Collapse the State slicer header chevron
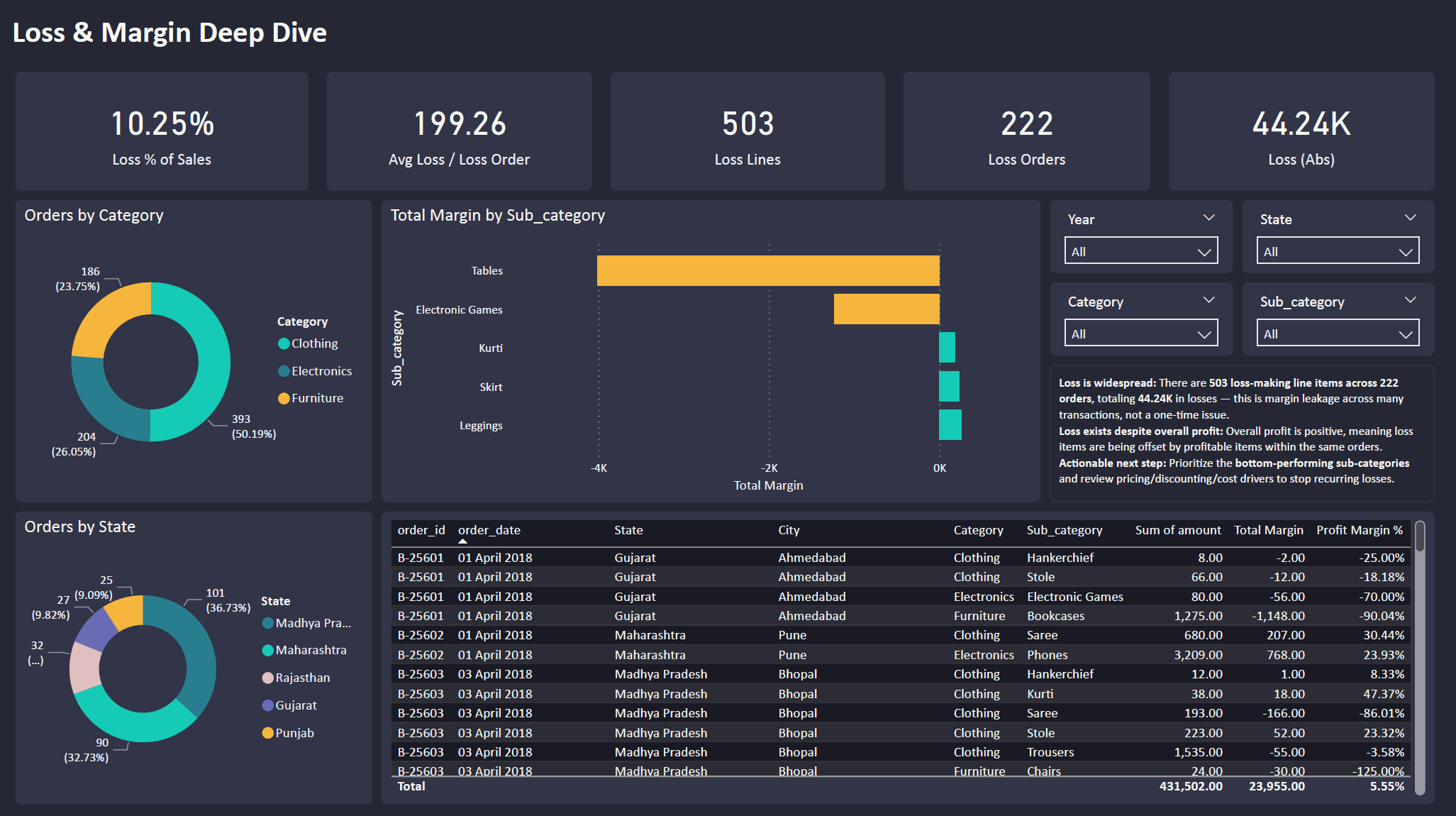 click(1410, 218)
